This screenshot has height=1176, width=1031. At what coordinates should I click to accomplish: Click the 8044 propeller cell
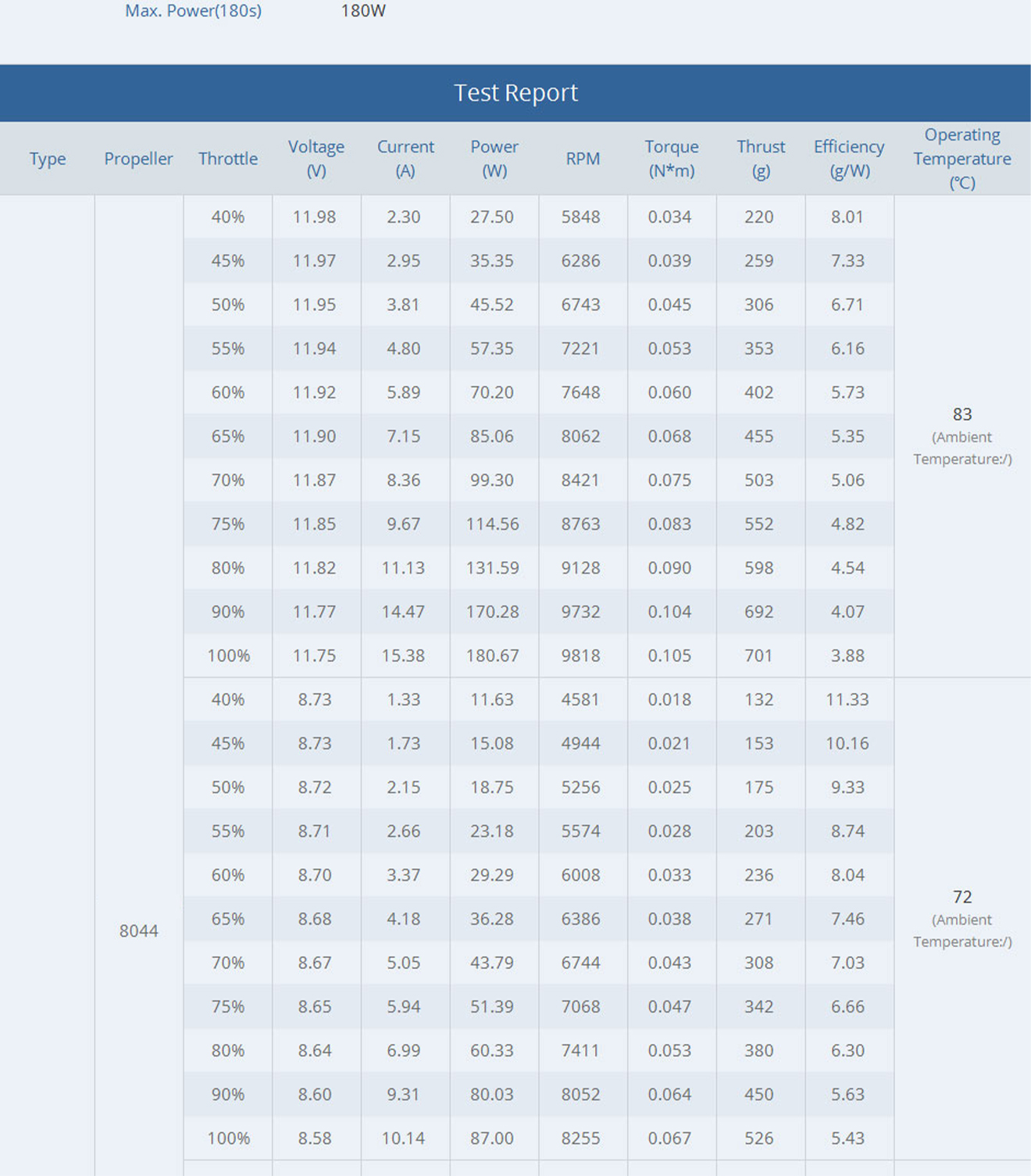(x=139, y=931)
